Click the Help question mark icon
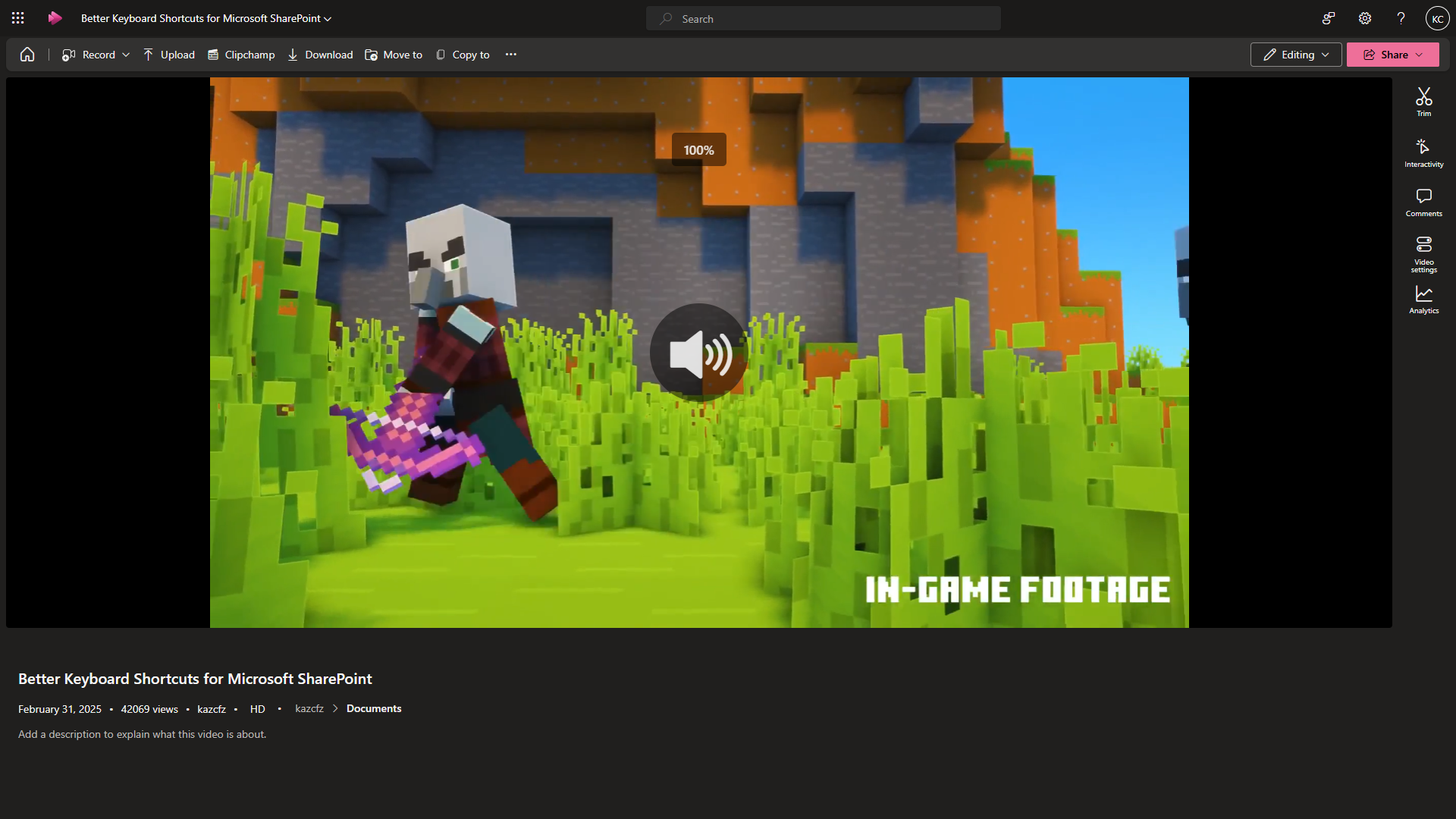The height and width of the screenshot is (819, 1456). (1401, 18)
